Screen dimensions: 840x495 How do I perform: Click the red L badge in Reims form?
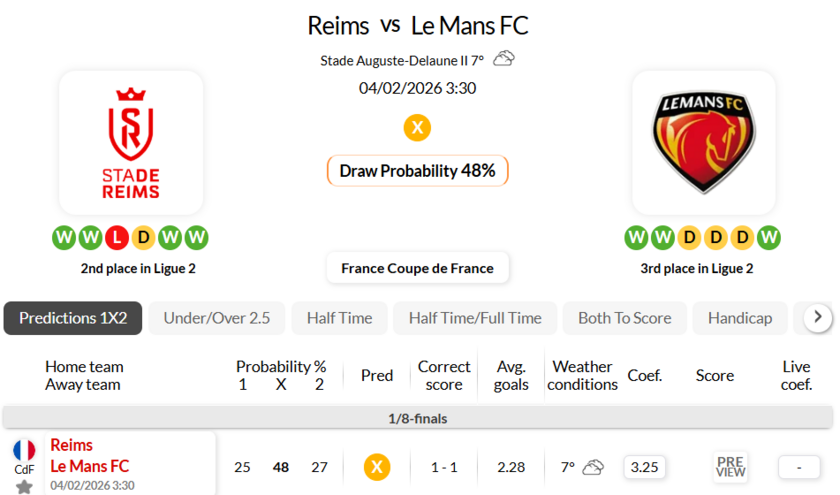coord(117,238)
